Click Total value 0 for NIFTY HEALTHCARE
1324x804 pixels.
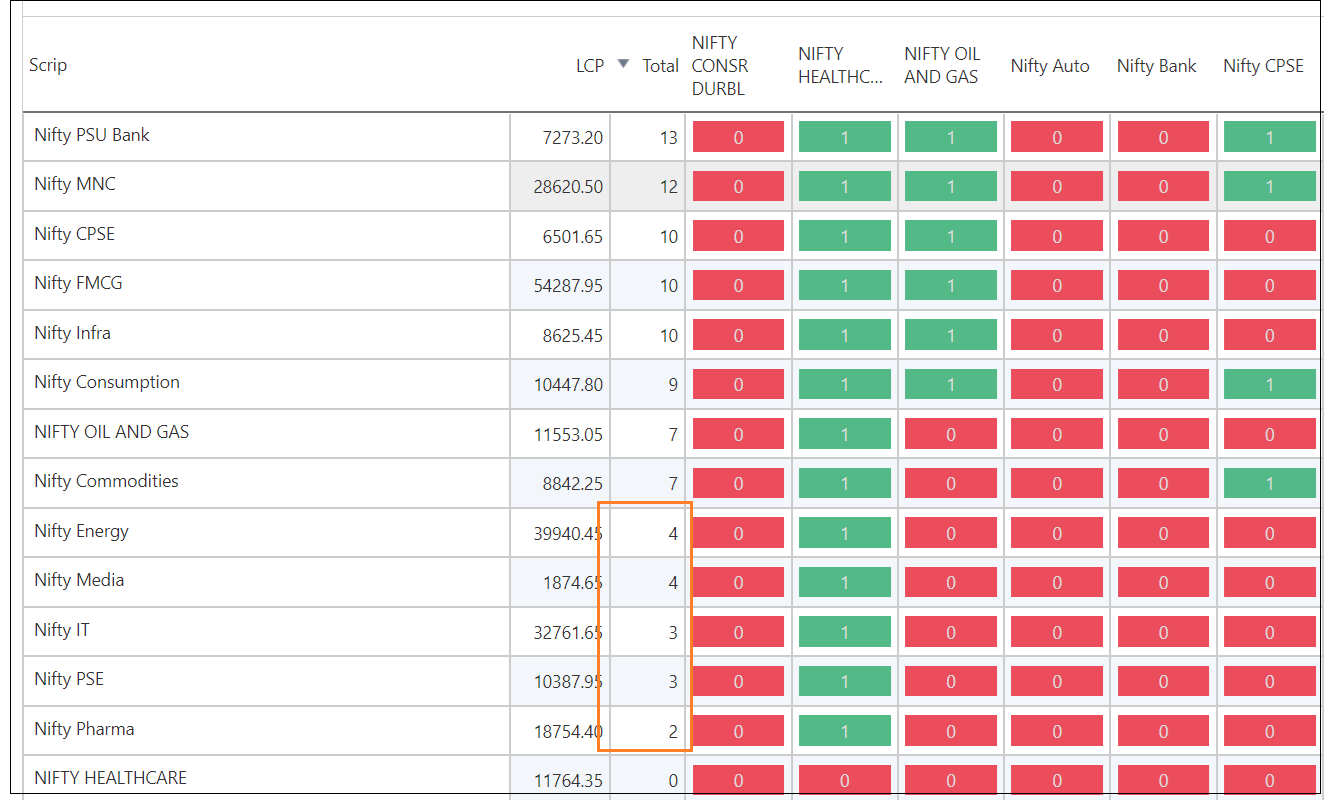(673, 781)
